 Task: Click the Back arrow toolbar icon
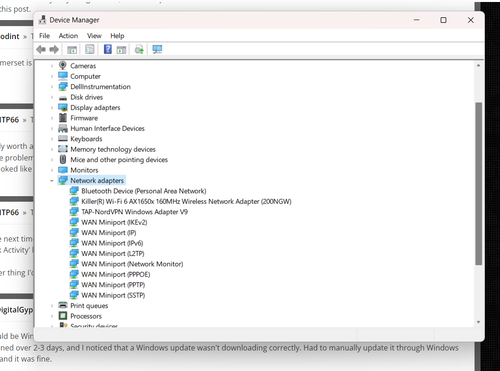click(x=41, y=50)
